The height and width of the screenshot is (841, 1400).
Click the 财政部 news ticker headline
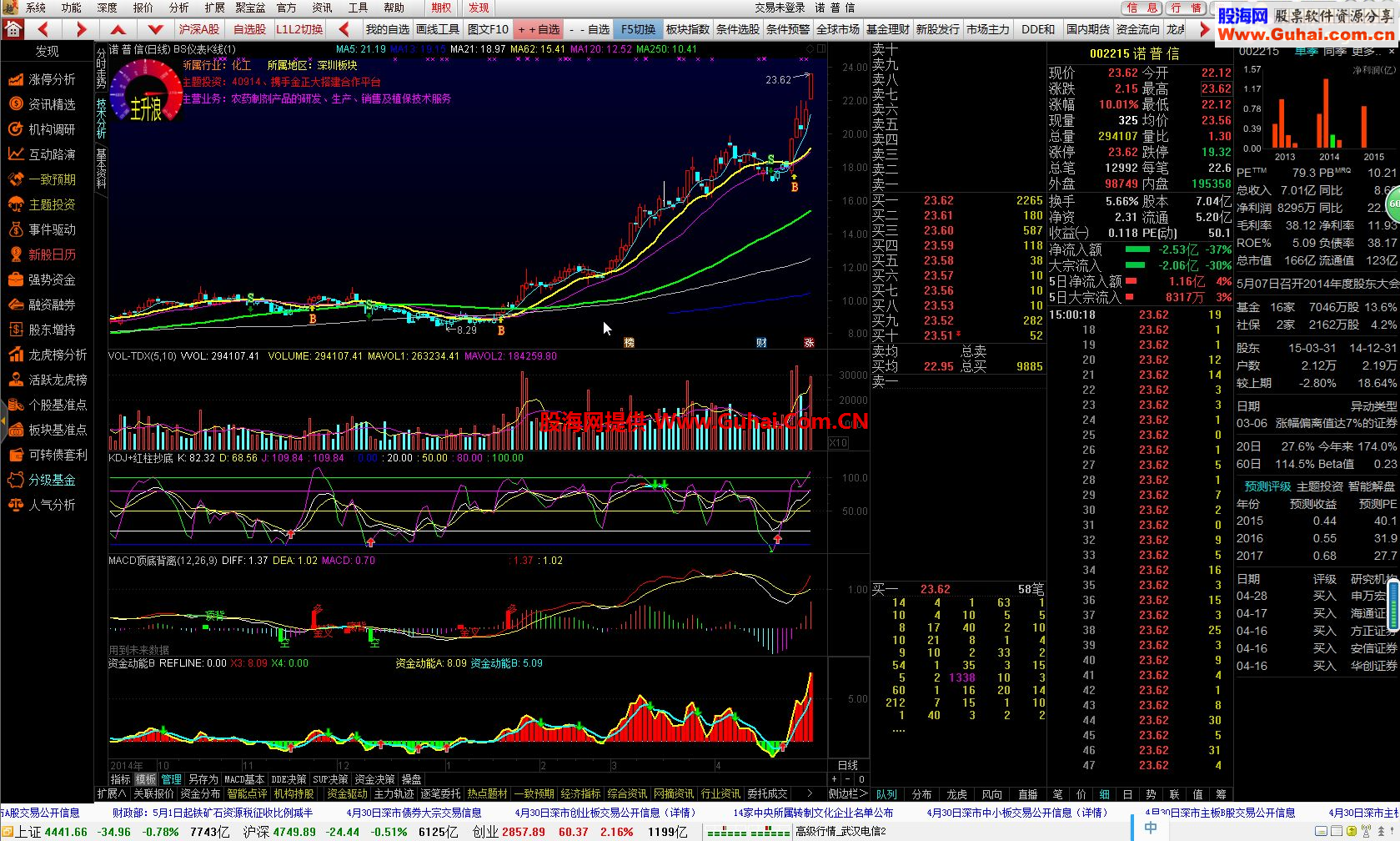coord(213,812)
